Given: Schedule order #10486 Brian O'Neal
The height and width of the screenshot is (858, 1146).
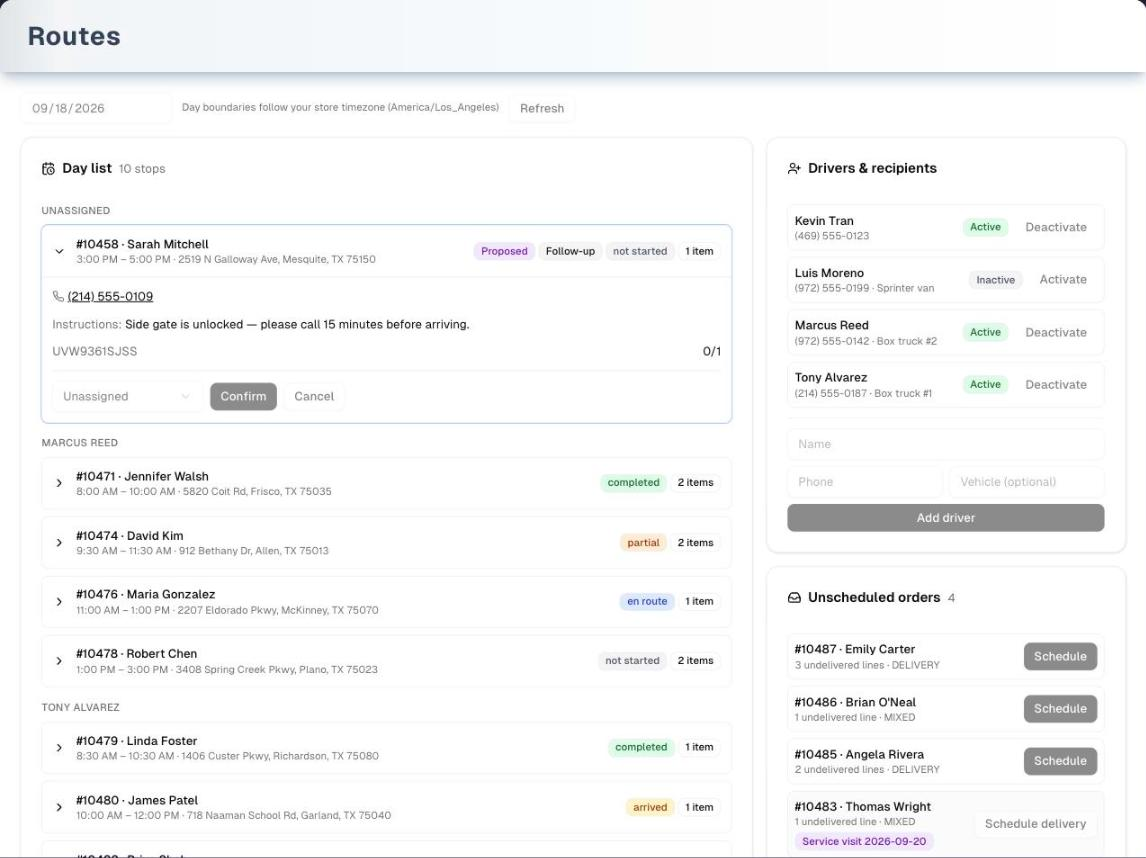Looking at the screenshot, I should click(x=1060, y=709).
